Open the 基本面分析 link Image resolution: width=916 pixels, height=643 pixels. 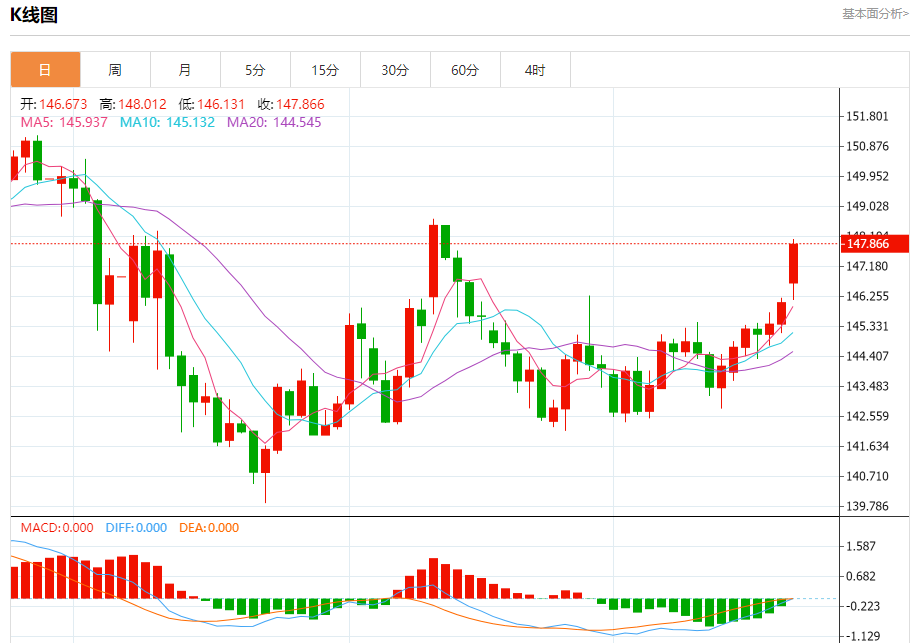click(x=875, y=13)
